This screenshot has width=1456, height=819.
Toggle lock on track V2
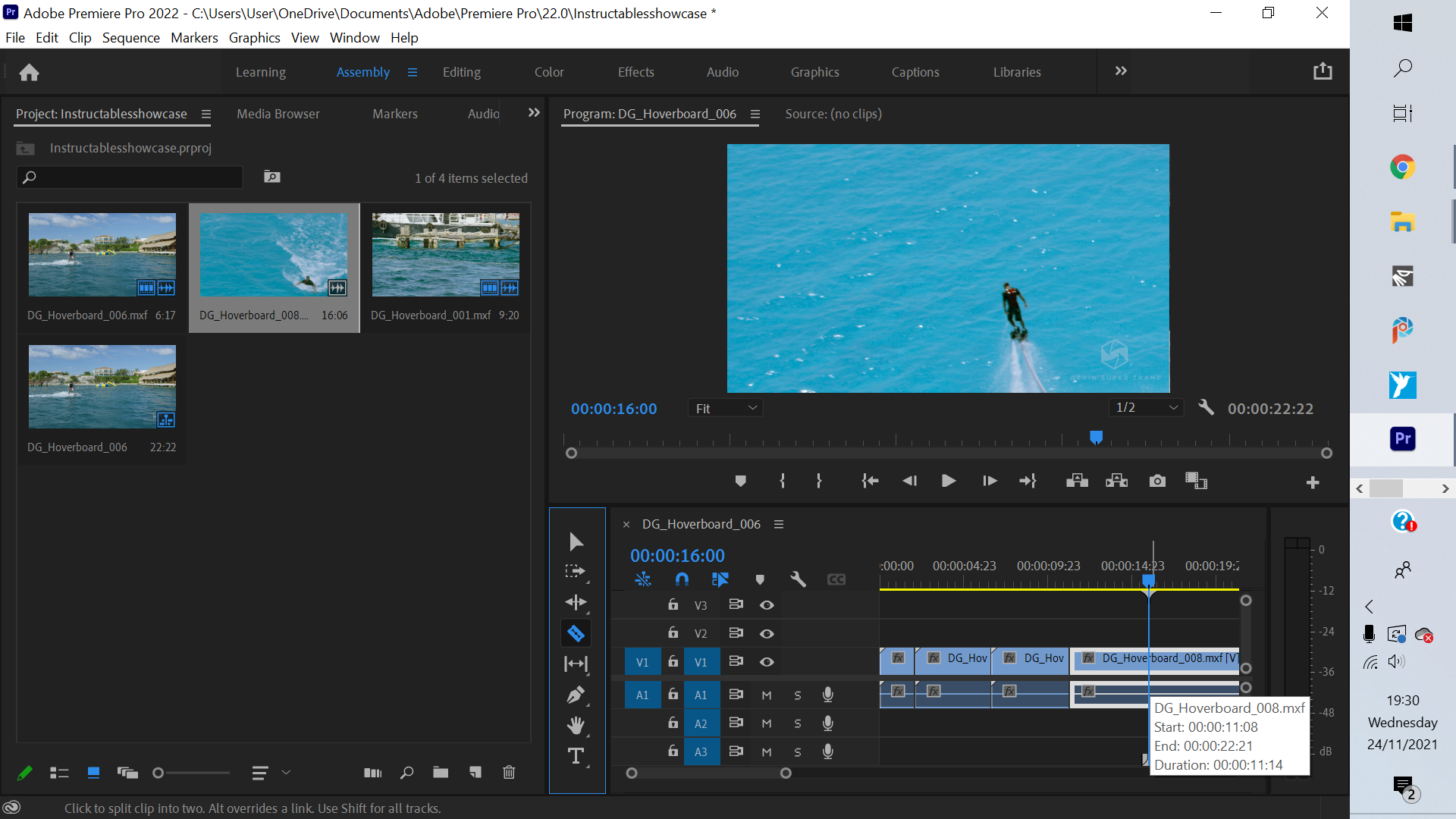click(x=673, y=632)
